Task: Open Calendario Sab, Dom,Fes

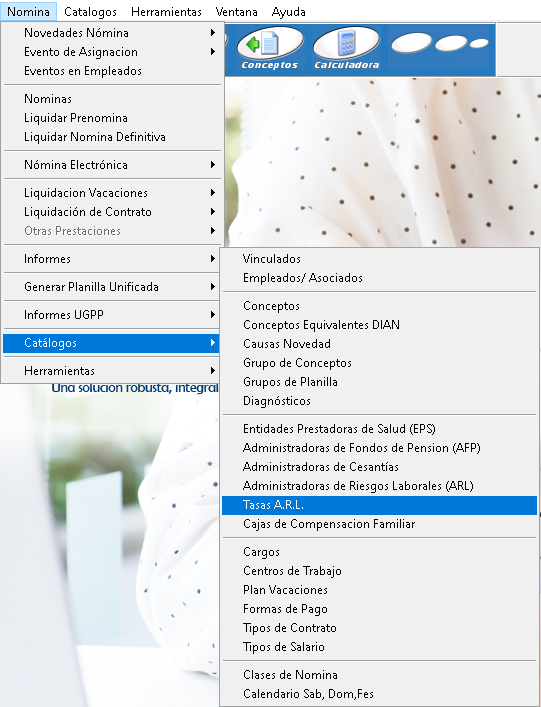Action: pyautogui.click(x=379, y=693)
